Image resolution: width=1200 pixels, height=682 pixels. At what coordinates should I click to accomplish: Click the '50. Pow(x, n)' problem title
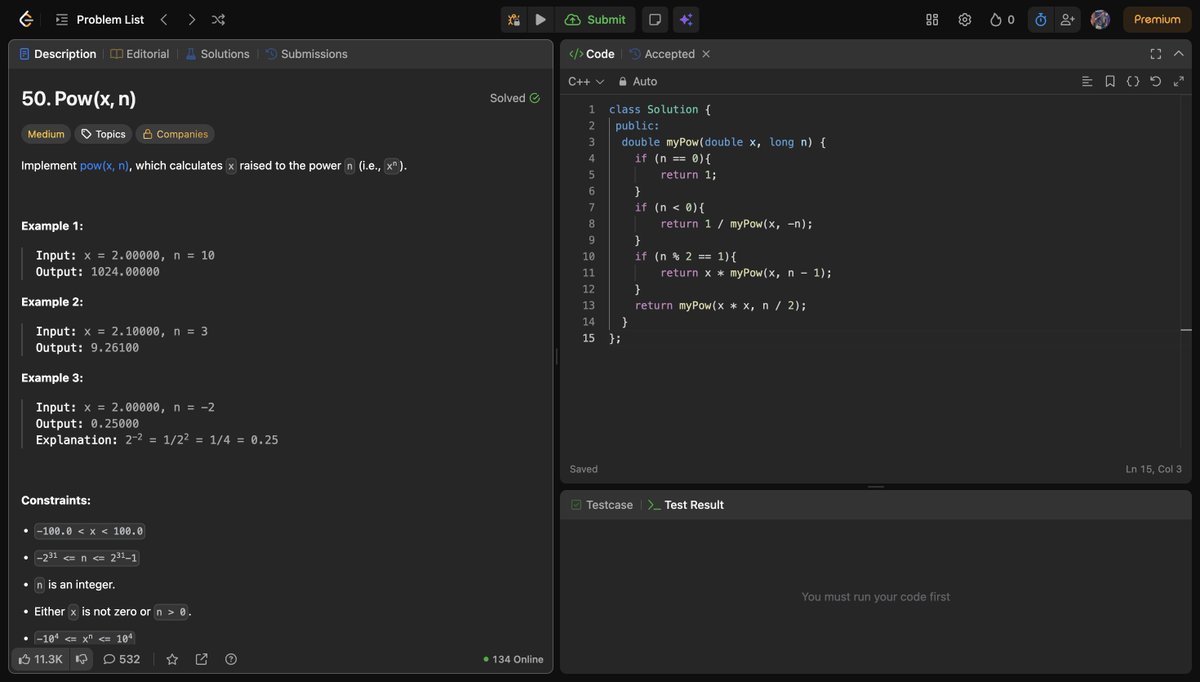[x=79, y=98]
